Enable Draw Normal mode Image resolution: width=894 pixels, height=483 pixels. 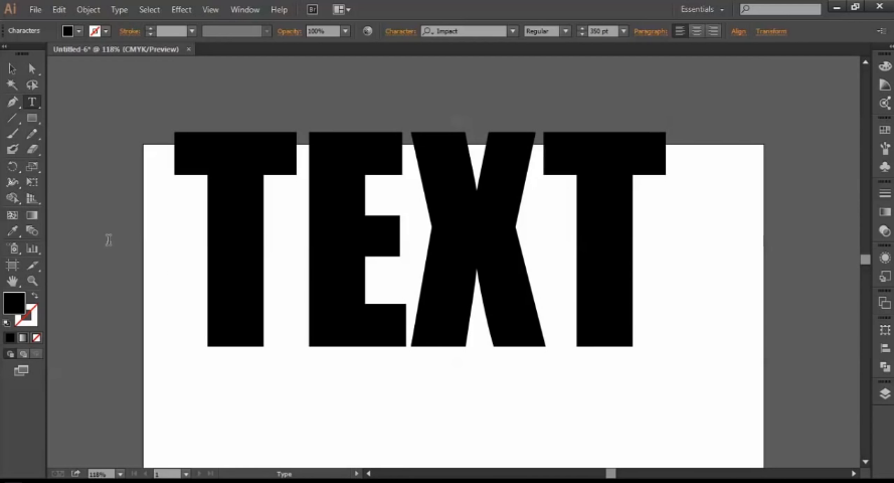[x=10, y=354]
